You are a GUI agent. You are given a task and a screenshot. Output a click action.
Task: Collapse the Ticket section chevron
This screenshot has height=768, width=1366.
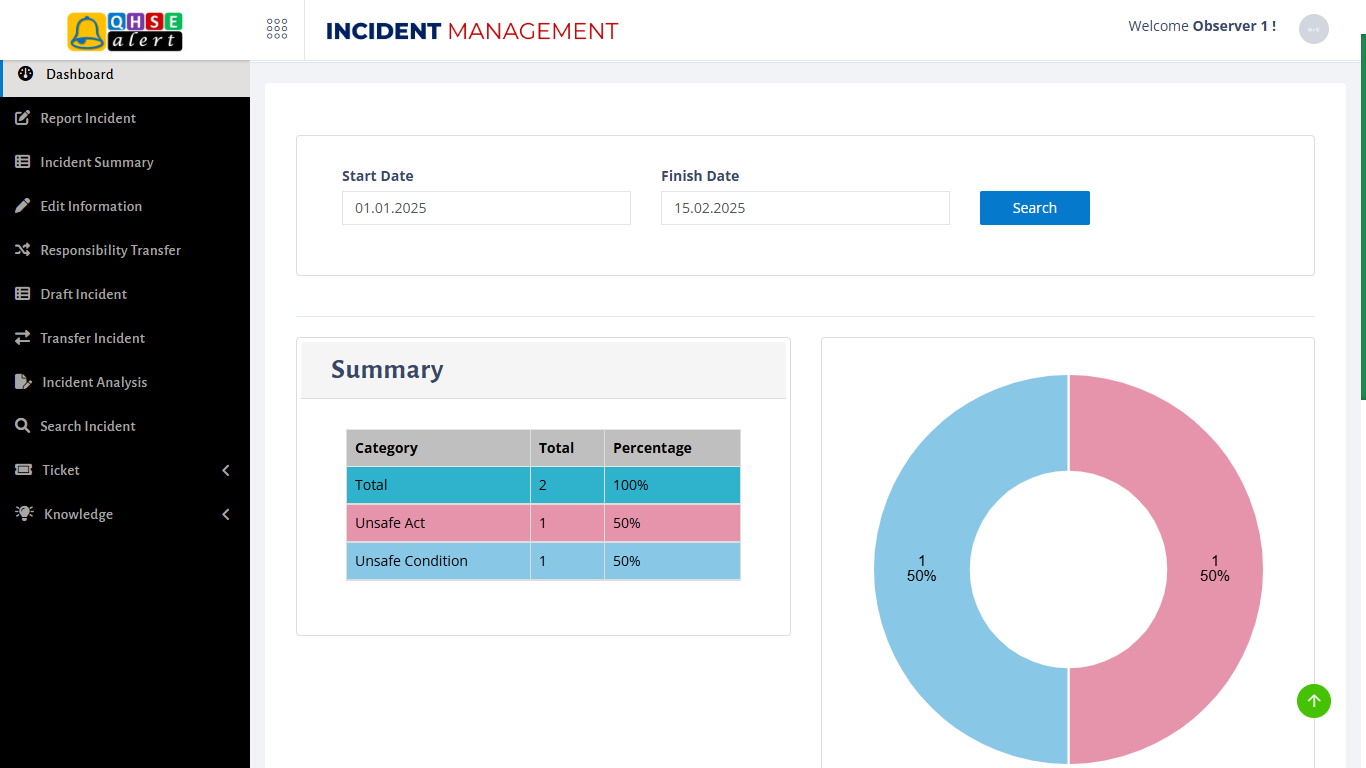pos(225,470)
